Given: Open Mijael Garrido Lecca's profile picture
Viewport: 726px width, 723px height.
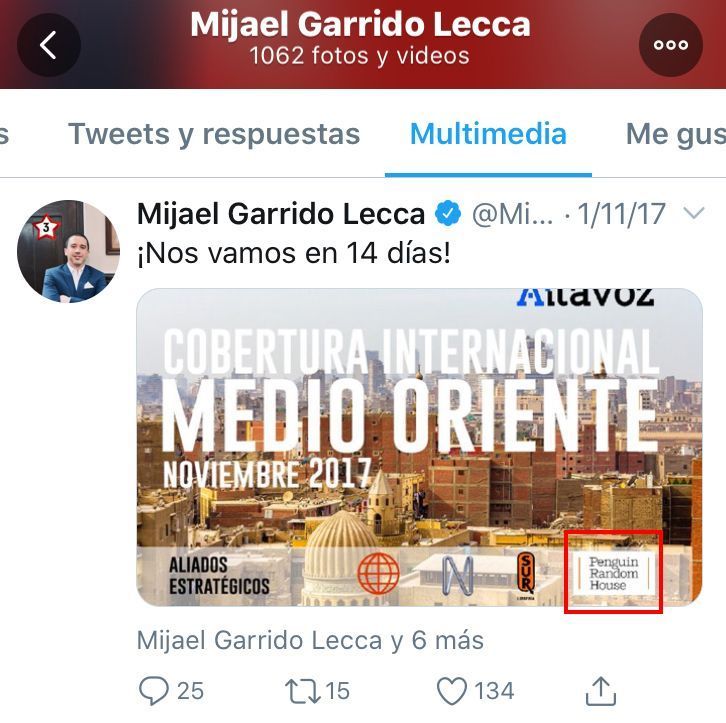Looking at the screenshot, I should pyautogui.click(x=69, y=251).
